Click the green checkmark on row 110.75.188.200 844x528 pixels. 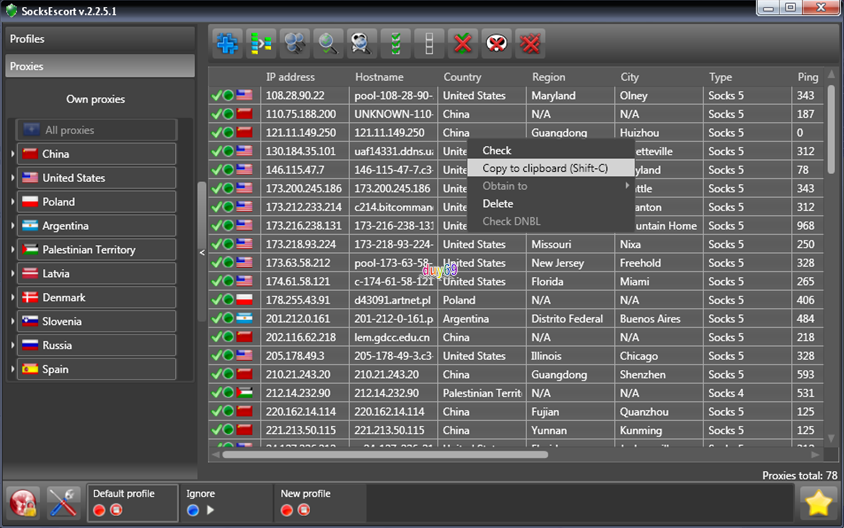216,114
